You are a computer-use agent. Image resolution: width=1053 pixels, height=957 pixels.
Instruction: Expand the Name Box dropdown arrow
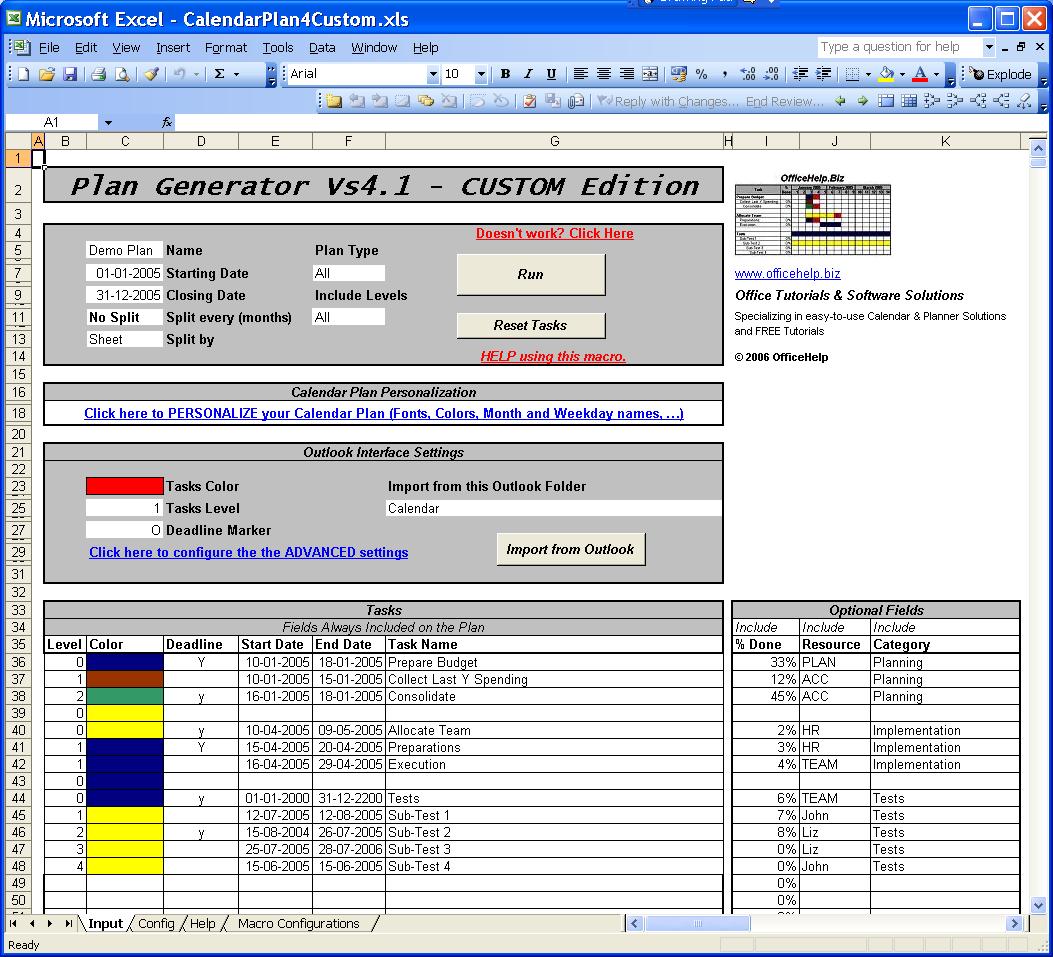(107, 122)
